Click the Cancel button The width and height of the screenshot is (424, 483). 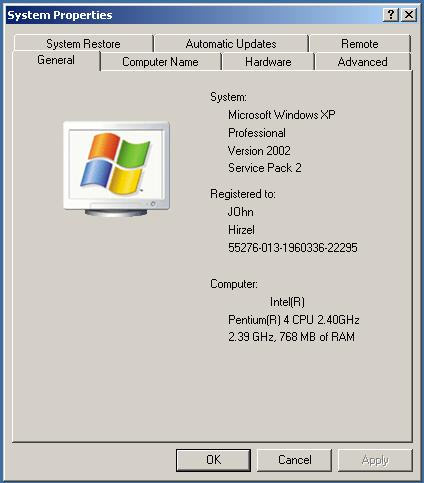tap(295, 460)
